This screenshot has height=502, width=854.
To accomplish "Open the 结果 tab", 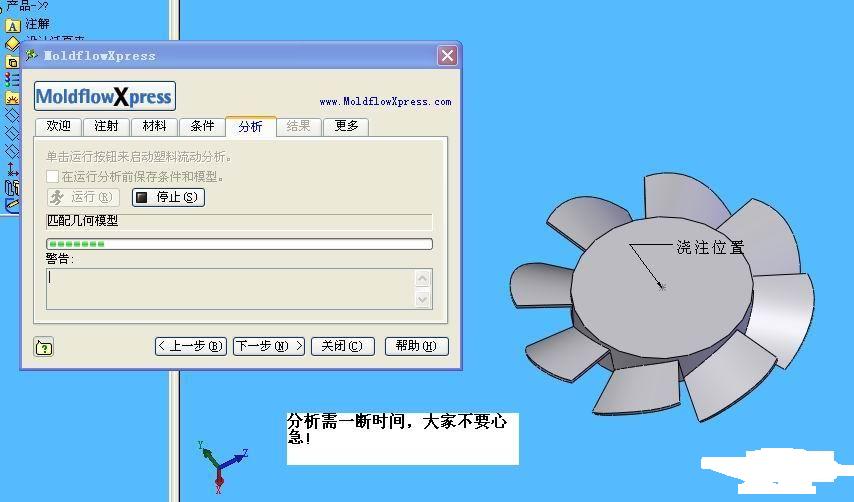I will click(x=298, y=126).
